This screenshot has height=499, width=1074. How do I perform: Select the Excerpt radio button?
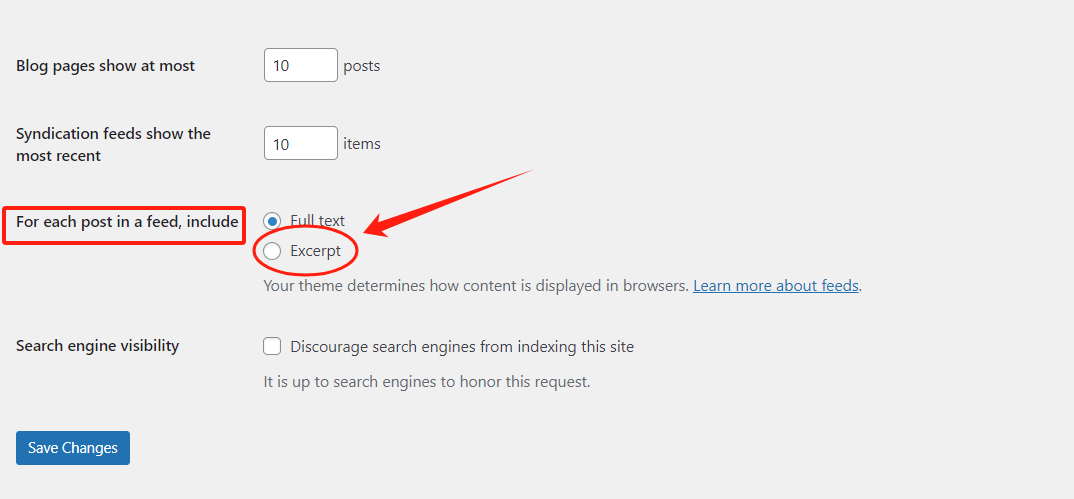click(272, 251)
